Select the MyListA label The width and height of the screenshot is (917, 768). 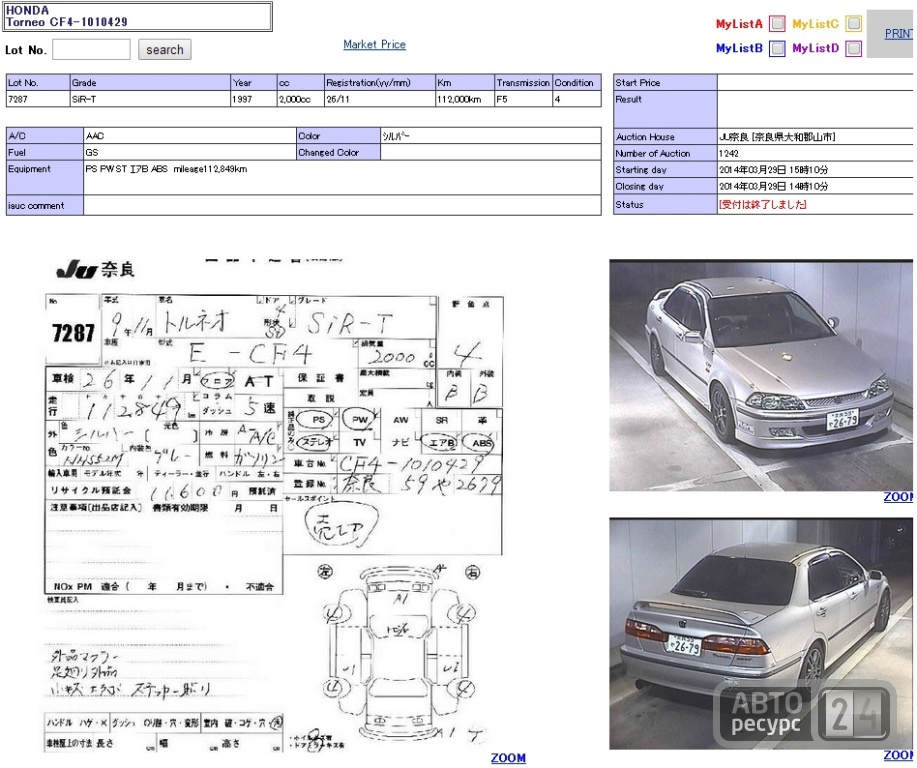tap(739, 24)
